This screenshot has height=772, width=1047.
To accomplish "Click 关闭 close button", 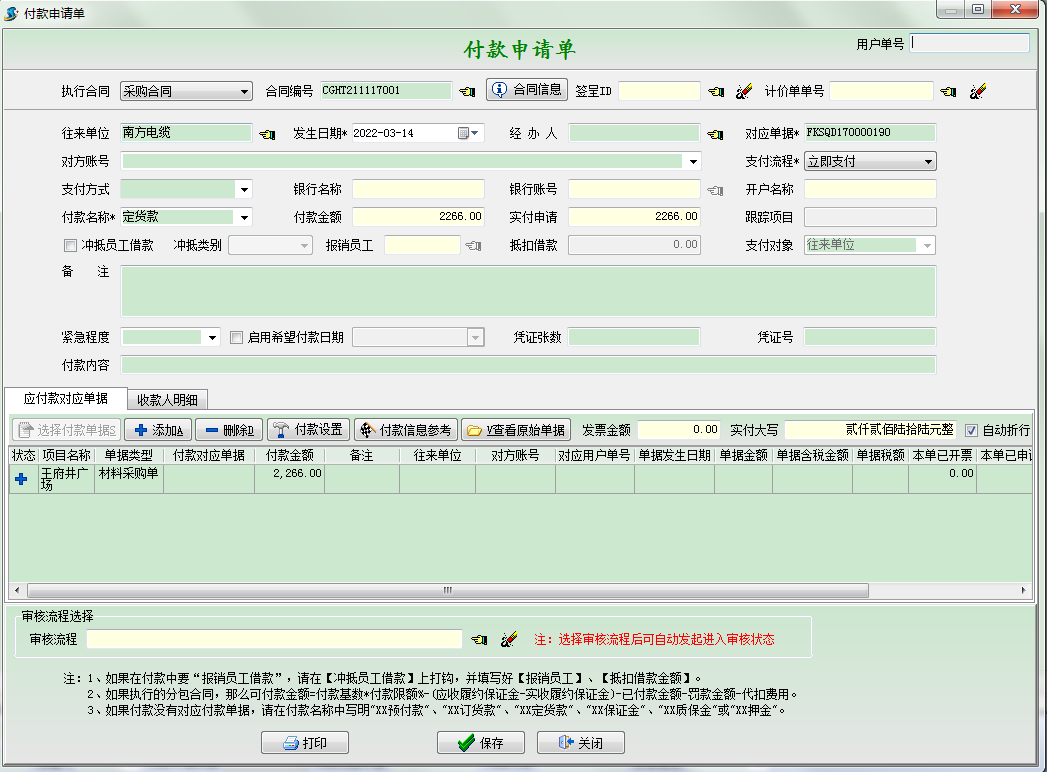I will coord(581,743).
